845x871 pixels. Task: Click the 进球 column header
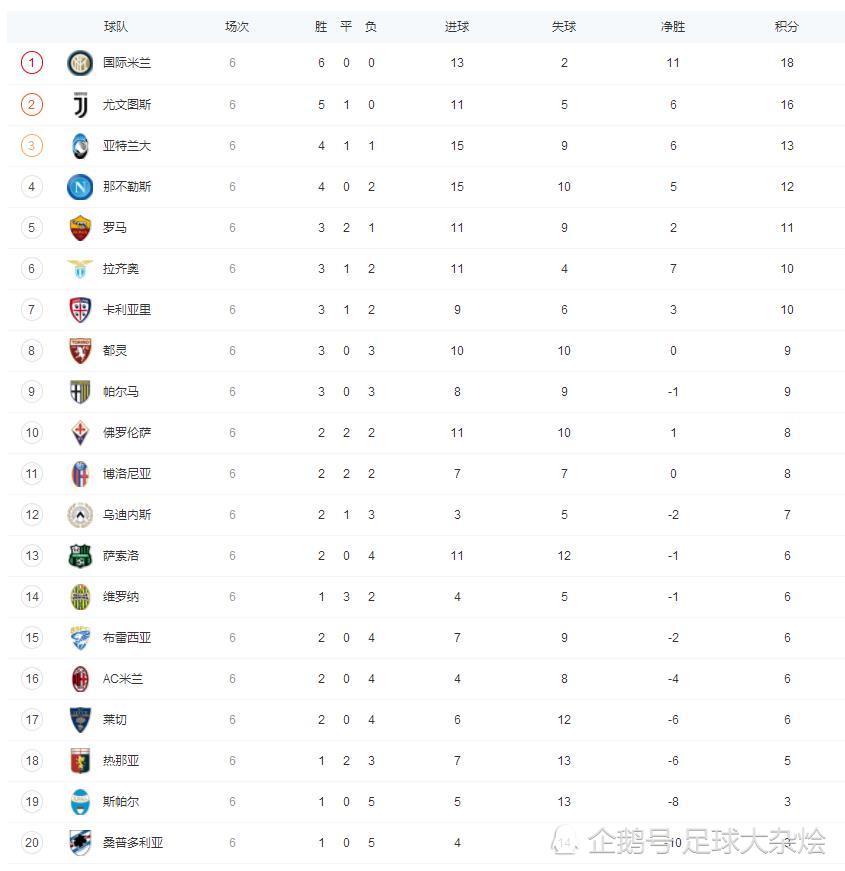coord(457,26)
